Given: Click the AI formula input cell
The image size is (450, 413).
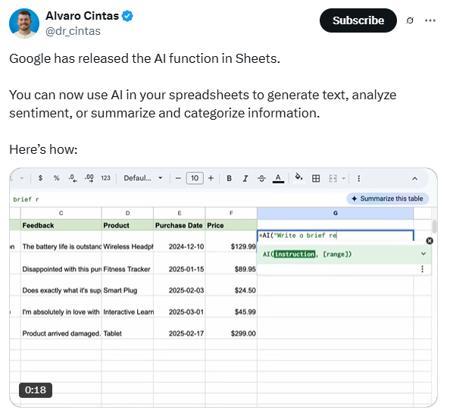Looking at the screenshot, I should (335, 236).
